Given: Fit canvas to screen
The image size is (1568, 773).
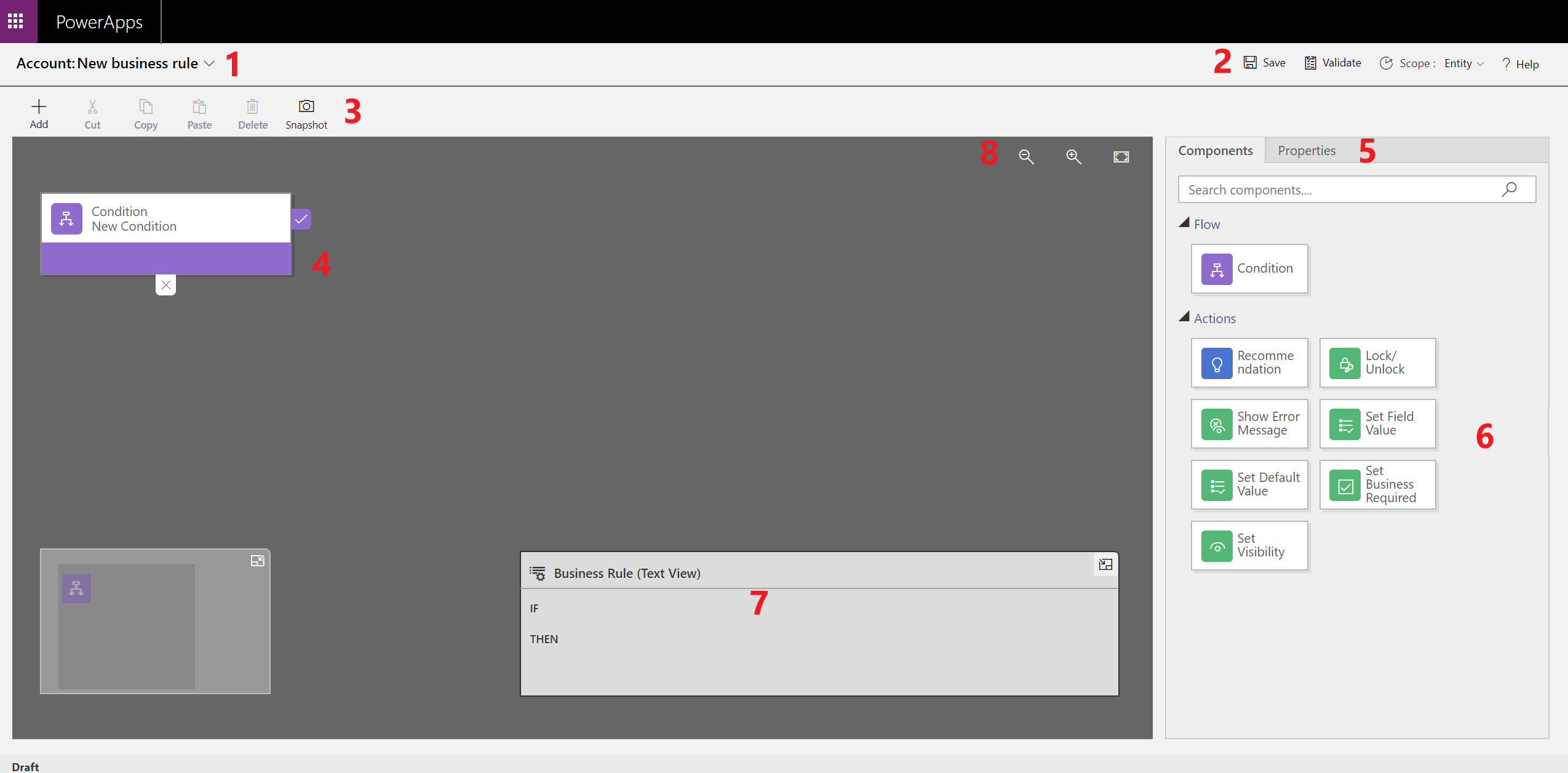Looking at the screenshot, I should [x=1121, y=157].
